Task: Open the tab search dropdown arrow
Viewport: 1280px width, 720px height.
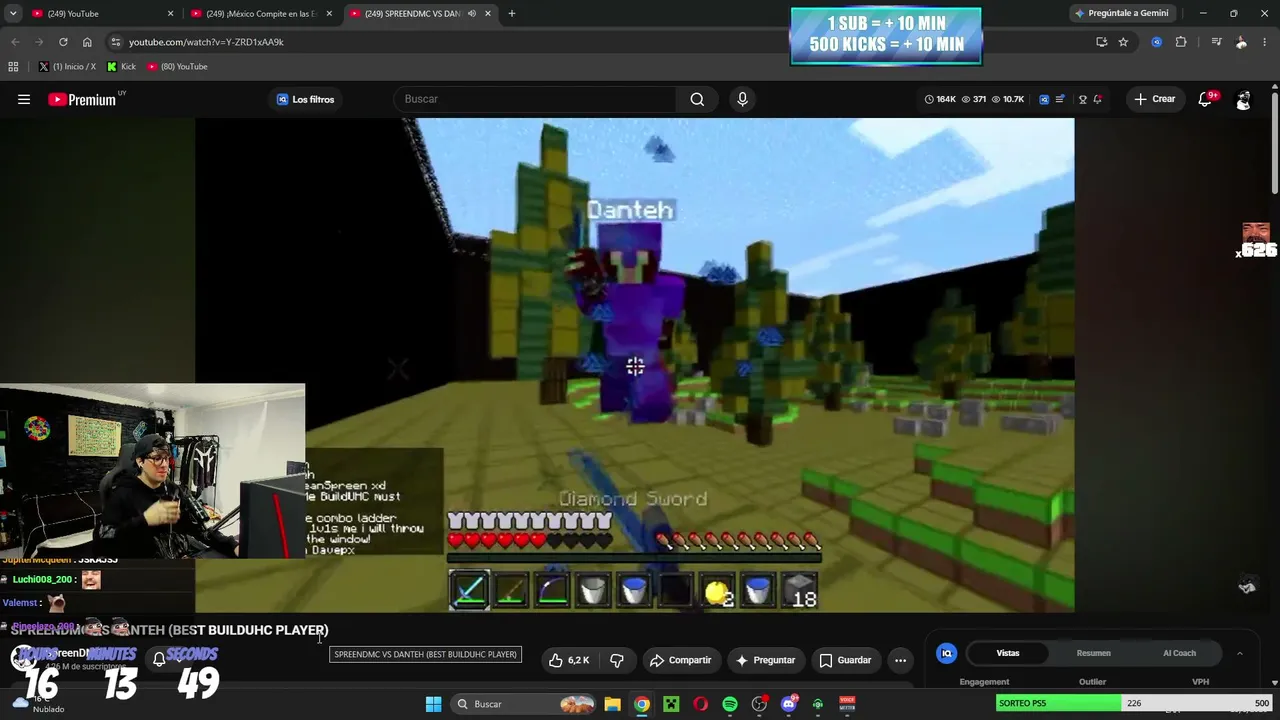Action: point(13,14)
